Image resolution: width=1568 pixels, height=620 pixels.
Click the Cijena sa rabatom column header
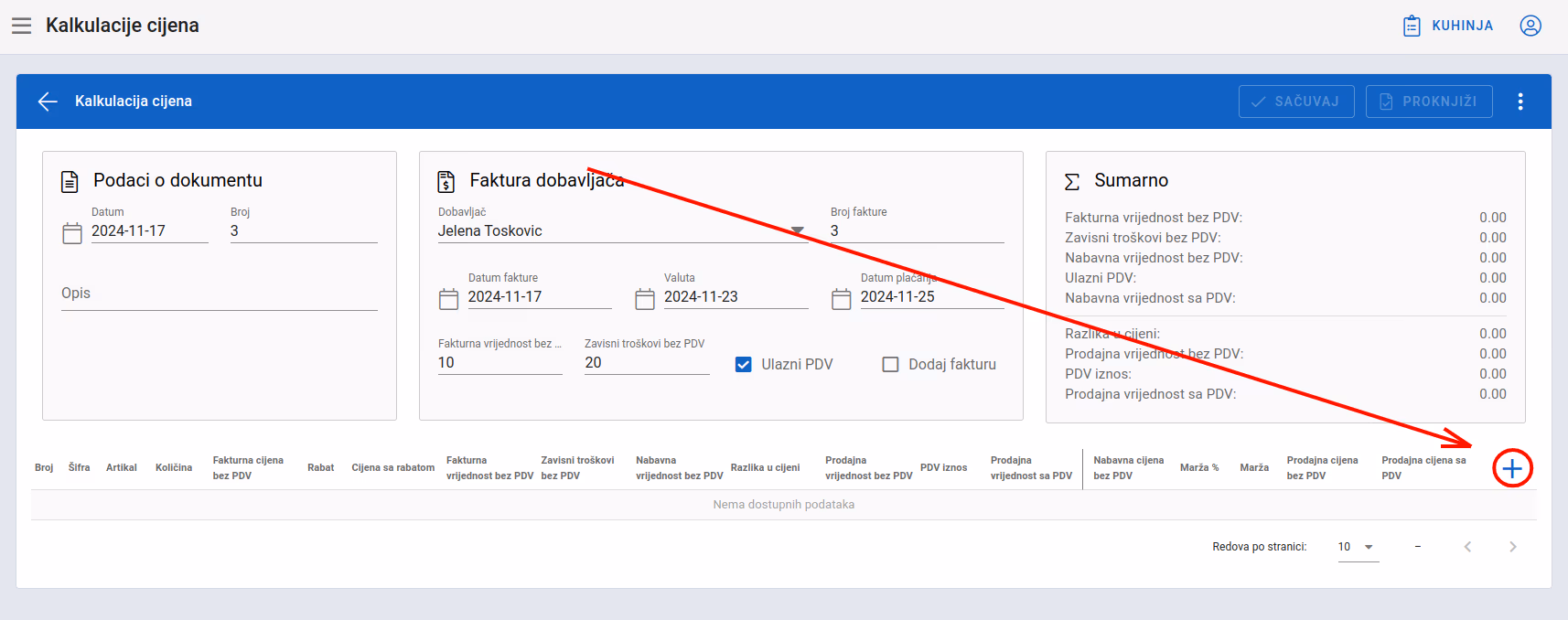(x=393, y=467)
